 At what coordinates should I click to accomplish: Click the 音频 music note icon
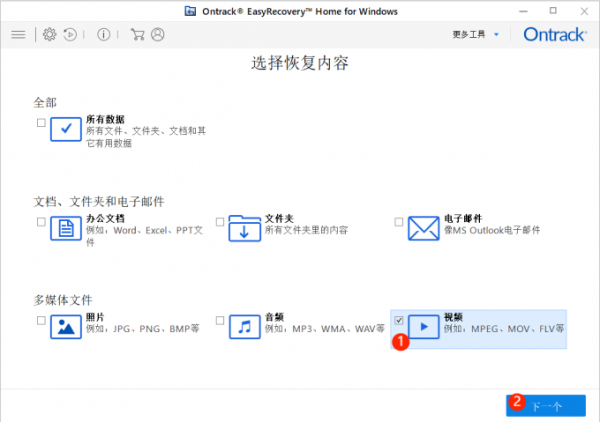click(x=245, y=327)
